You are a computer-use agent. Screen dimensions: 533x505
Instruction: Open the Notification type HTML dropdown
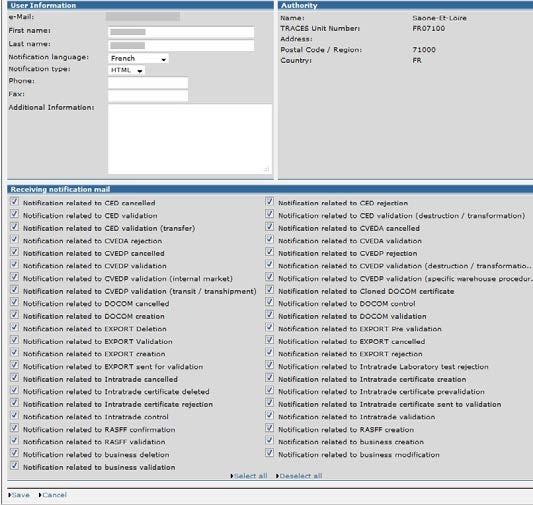tap(126, 70)
